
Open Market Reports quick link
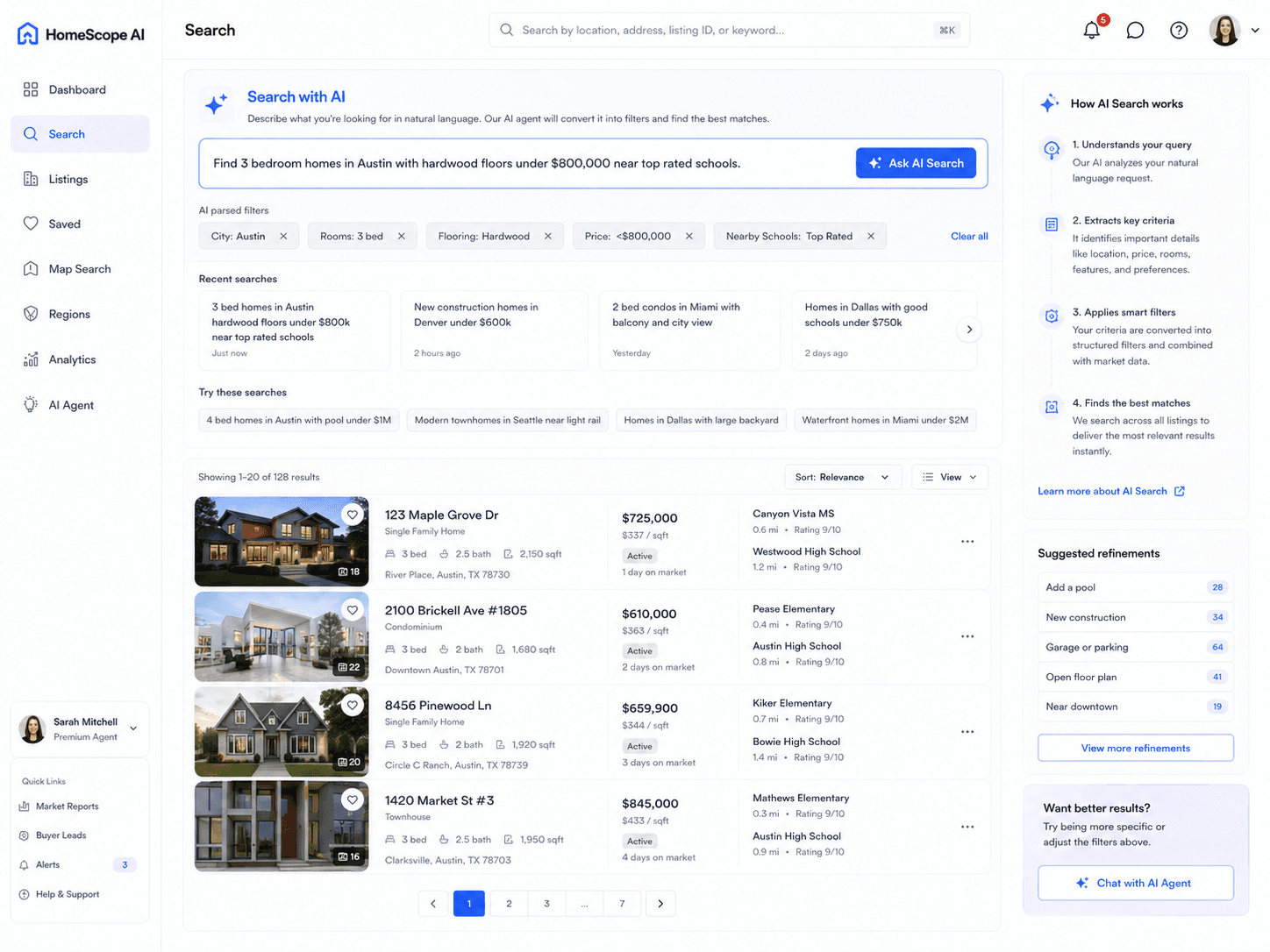pyautogui.click(x=59, y=806)
